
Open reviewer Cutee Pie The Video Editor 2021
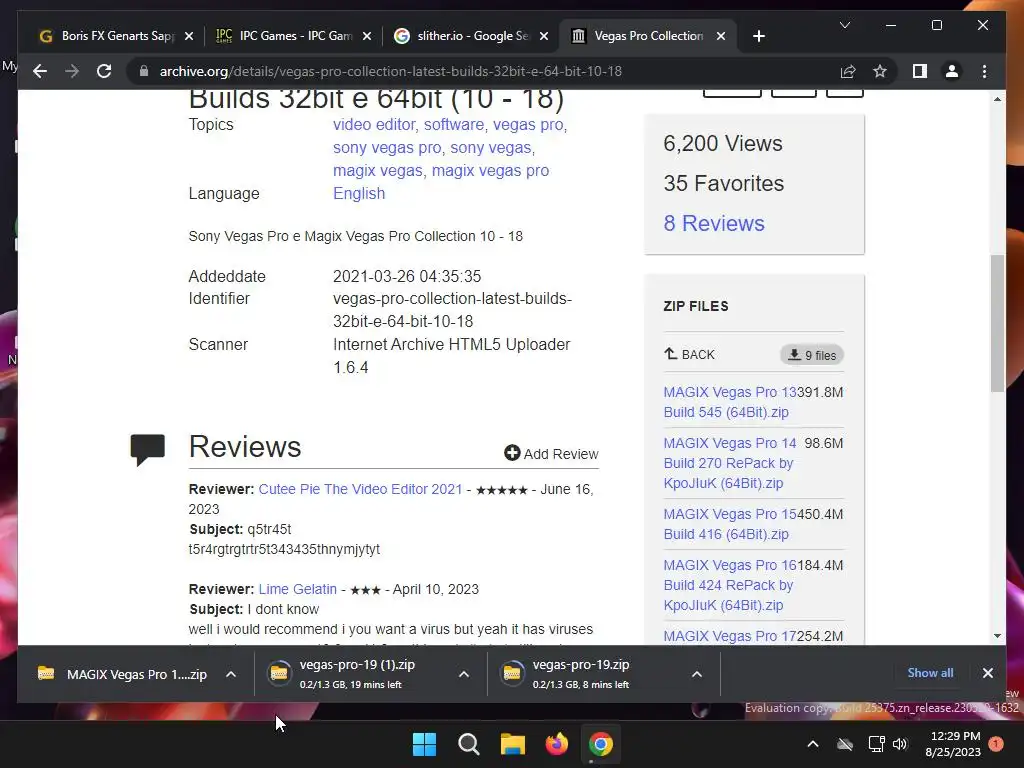click(x=360, y=489)
